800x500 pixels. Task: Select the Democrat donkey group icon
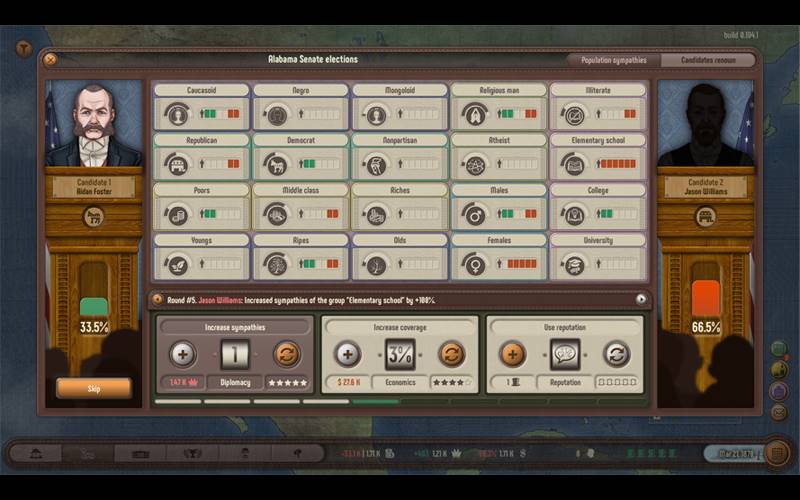(x=276, y=164)
